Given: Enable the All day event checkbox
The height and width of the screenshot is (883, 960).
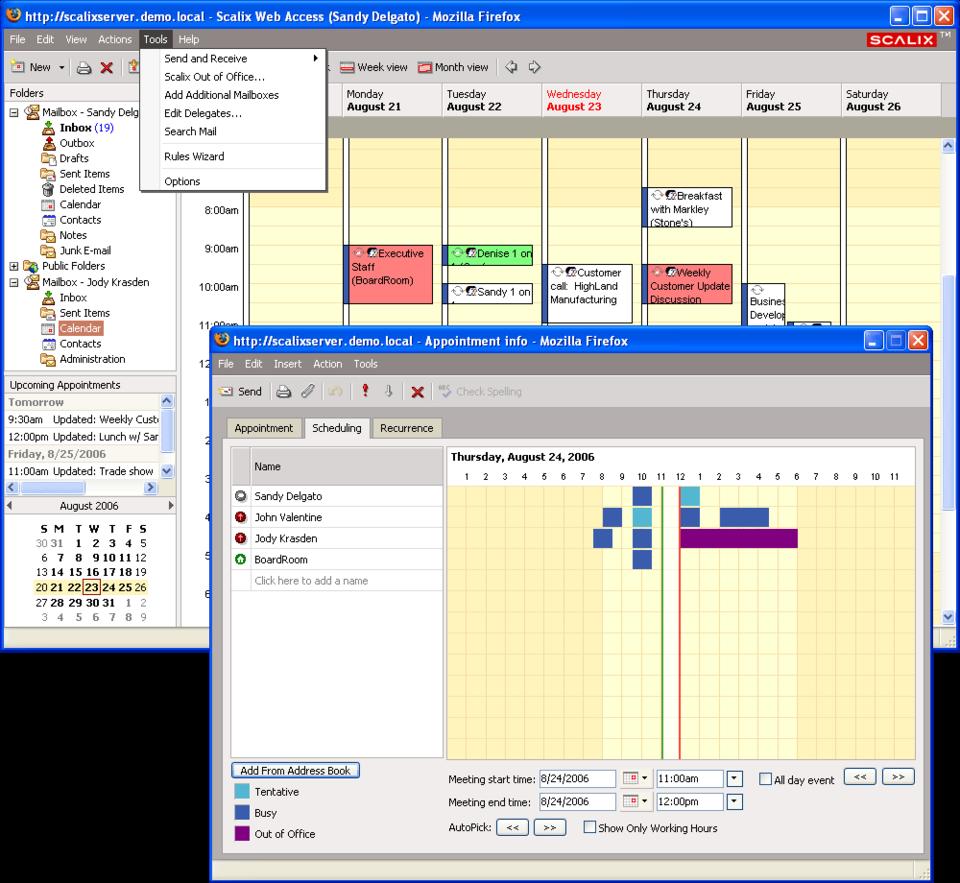Looking at the screenshot, I should pos(765,779).
